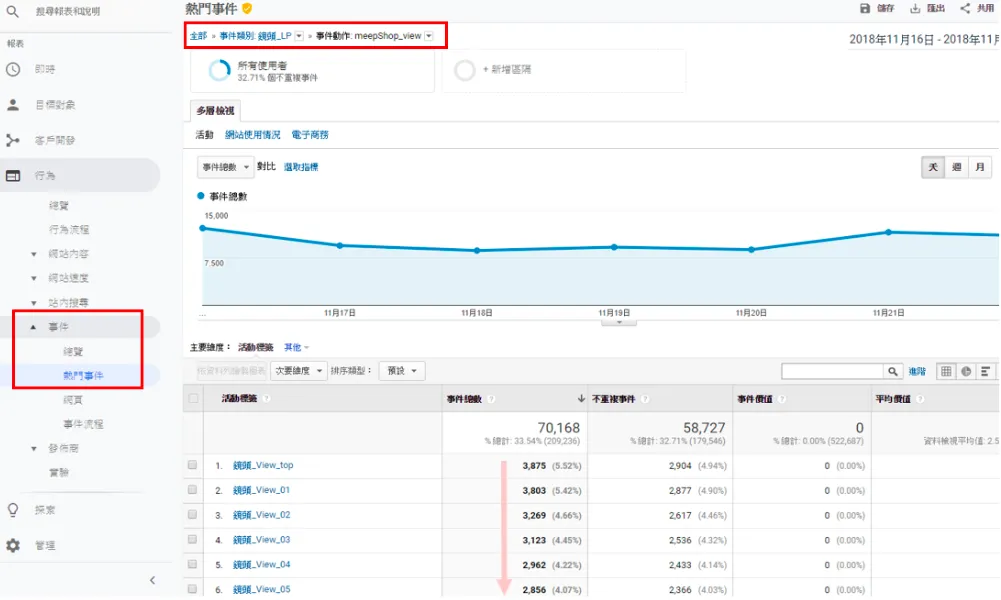Select the 月 chart interval button
Viewport: 1001px width, 600px height.
[x=980, y=167]
